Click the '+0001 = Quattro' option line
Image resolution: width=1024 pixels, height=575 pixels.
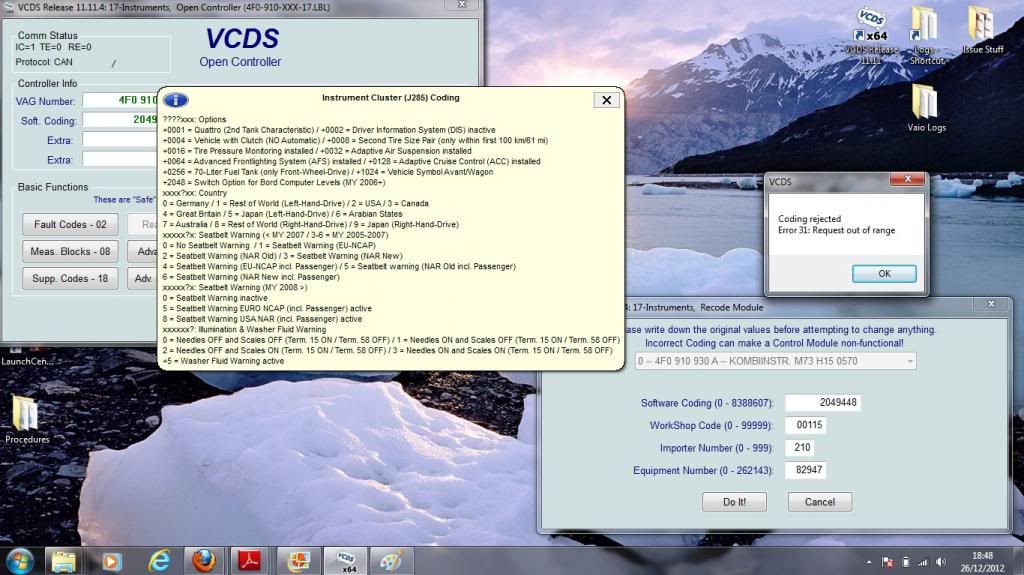328,130
